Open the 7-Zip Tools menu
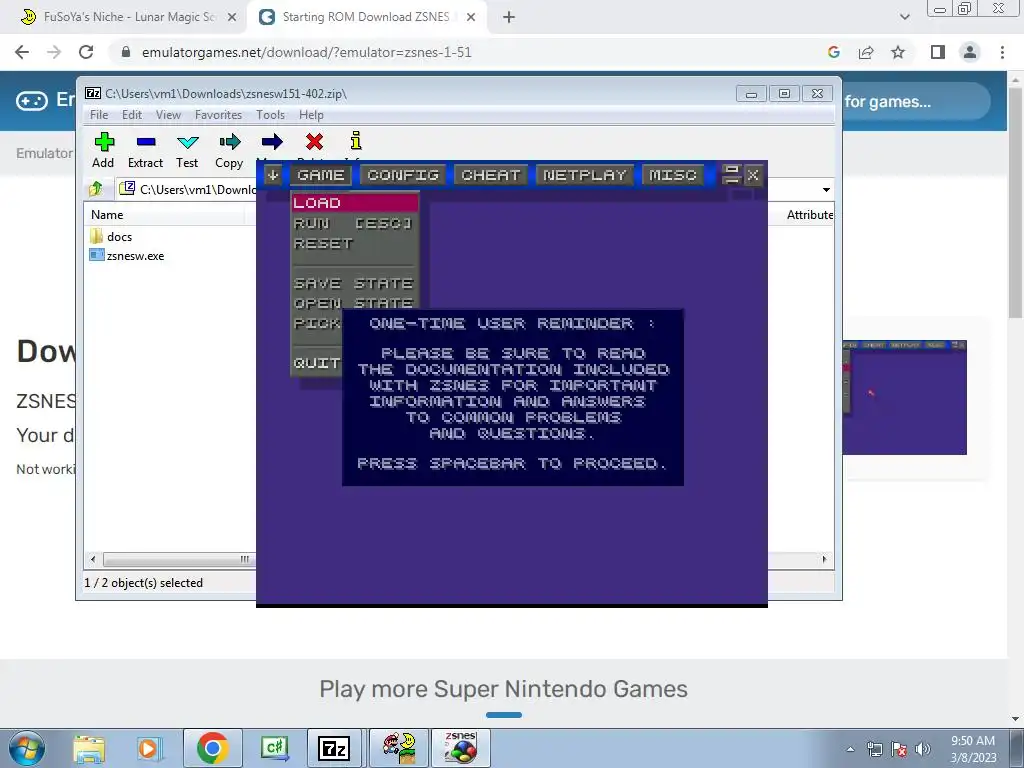This screenshot has height=768, width=1024. pyautogui.click(x=270, y=115)
